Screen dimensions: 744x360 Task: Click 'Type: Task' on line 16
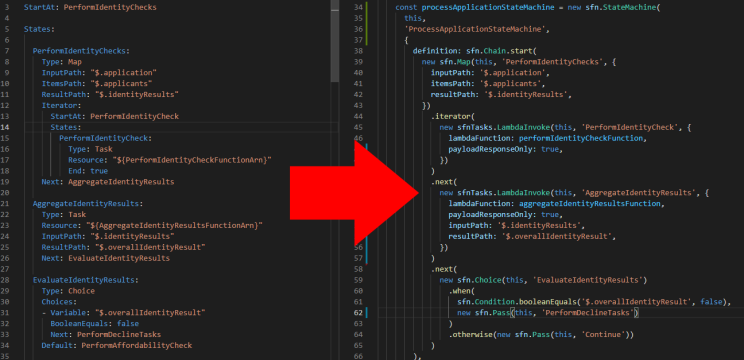tap(90, 149)
